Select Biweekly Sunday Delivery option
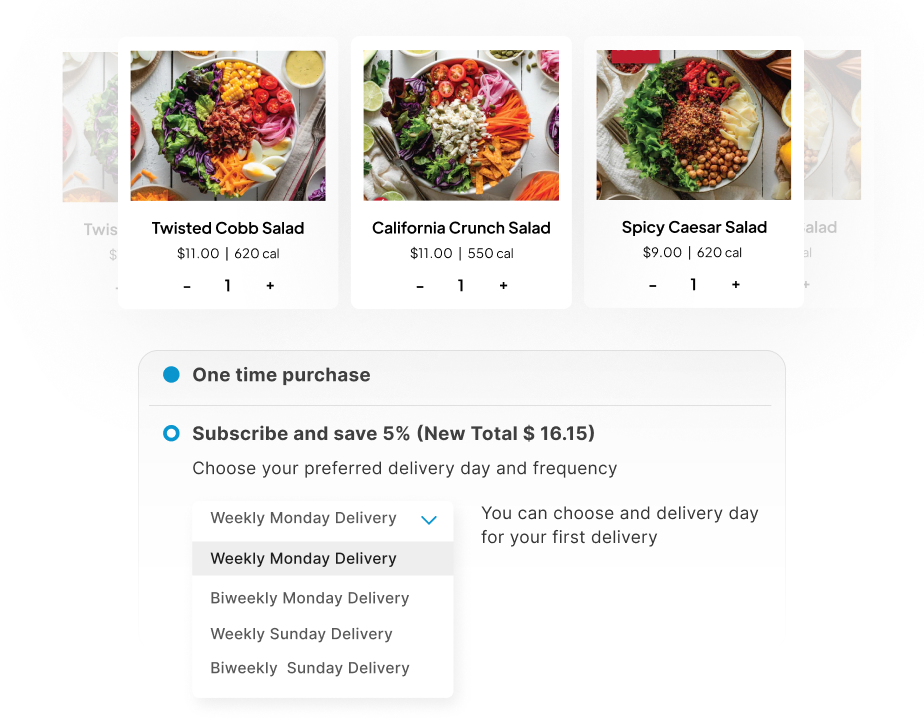The width and height of the screenshot is (924, 728). point(310,668)
